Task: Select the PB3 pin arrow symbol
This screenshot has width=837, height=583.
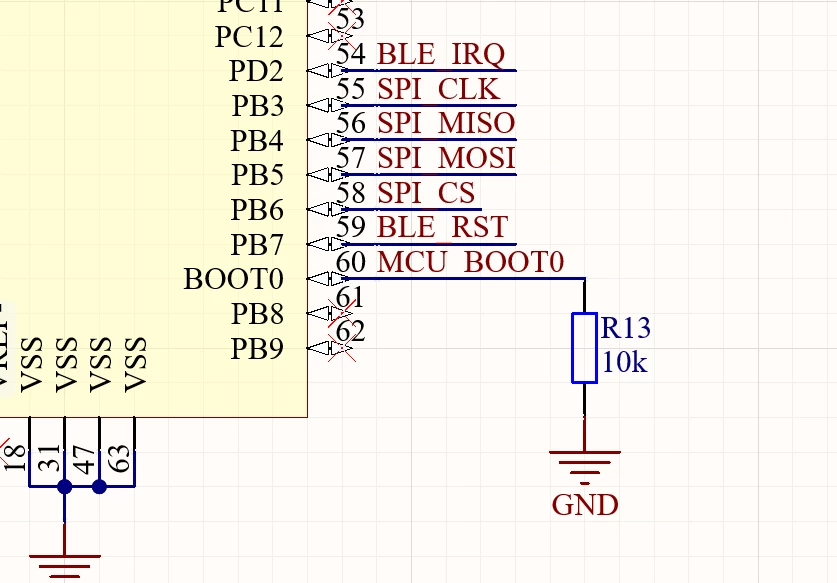Action: tap(327, 105)
